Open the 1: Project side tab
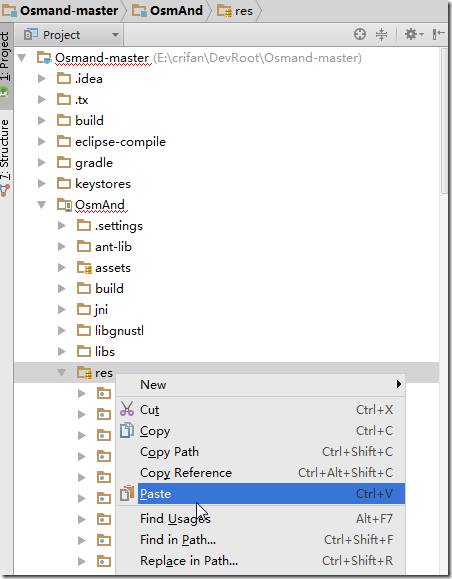The height and width of the screenshot is (579, 452). (x=5, y=66)
